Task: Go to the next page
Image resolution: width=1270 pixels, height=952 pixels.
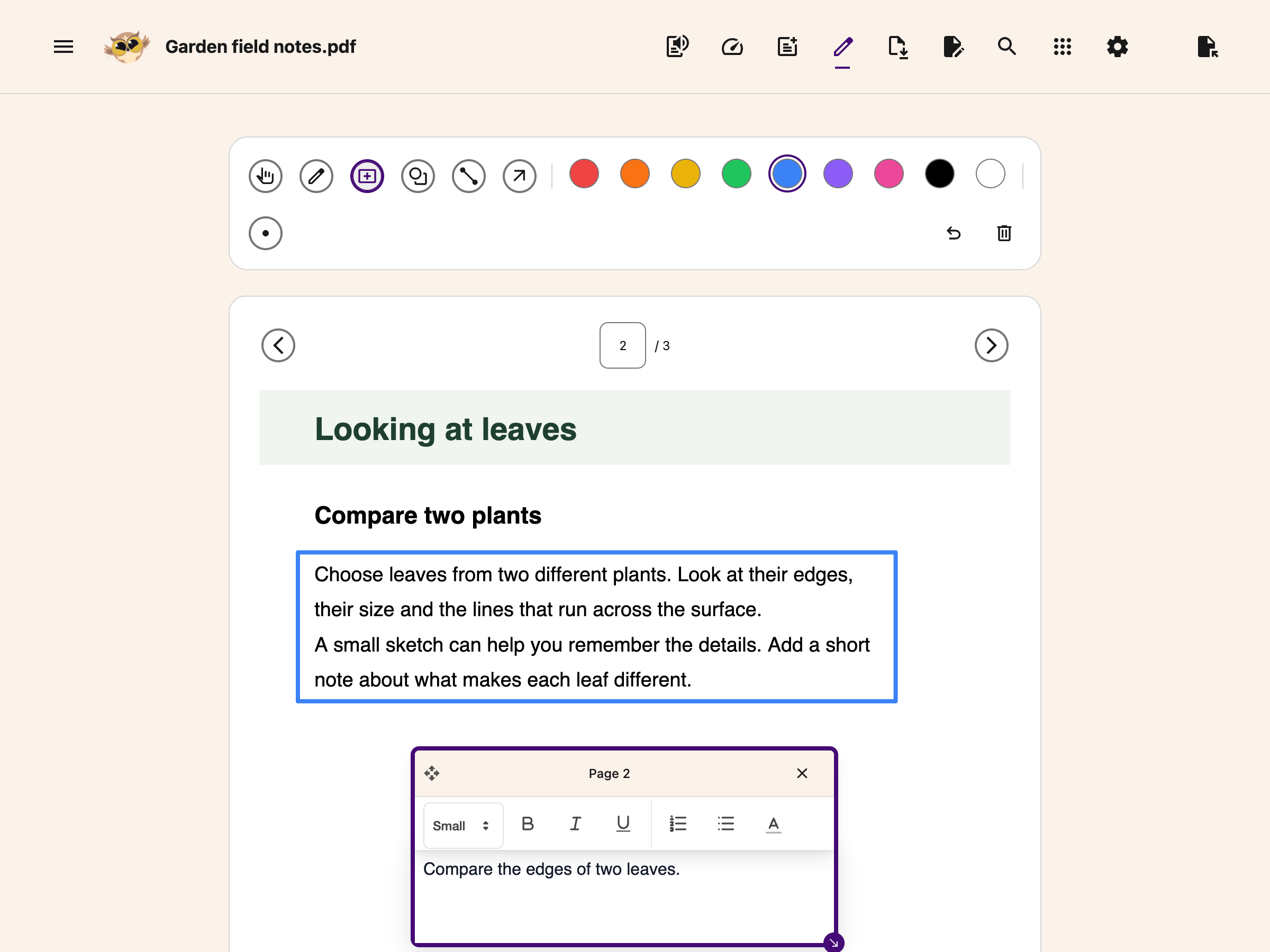Action: [992, 345]
